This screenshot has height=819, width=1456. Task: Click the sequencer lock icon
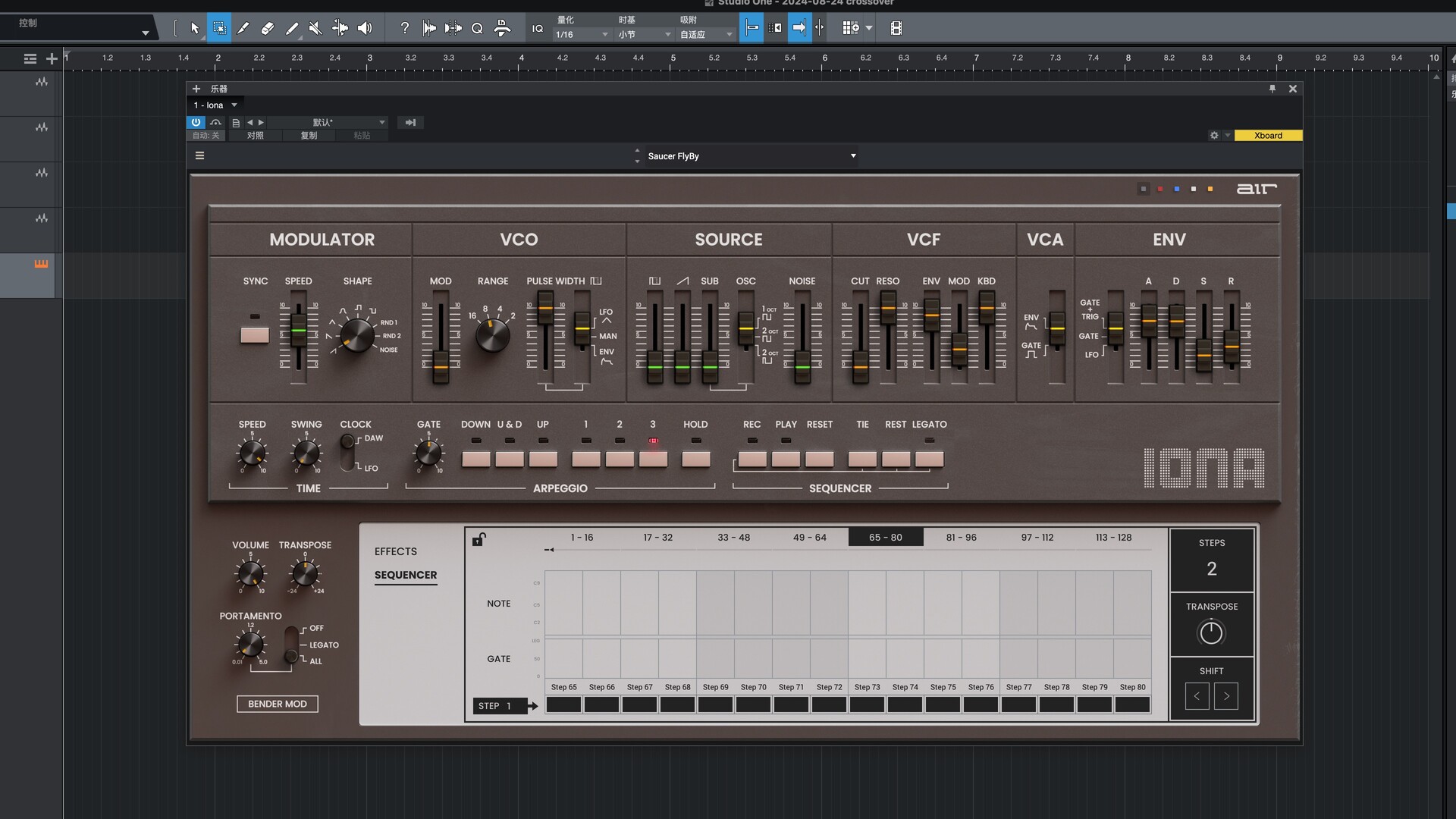pos(479,539)
